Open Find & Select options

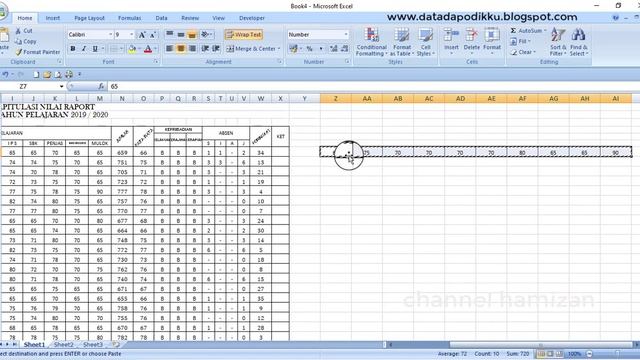[x=578, y=42]
